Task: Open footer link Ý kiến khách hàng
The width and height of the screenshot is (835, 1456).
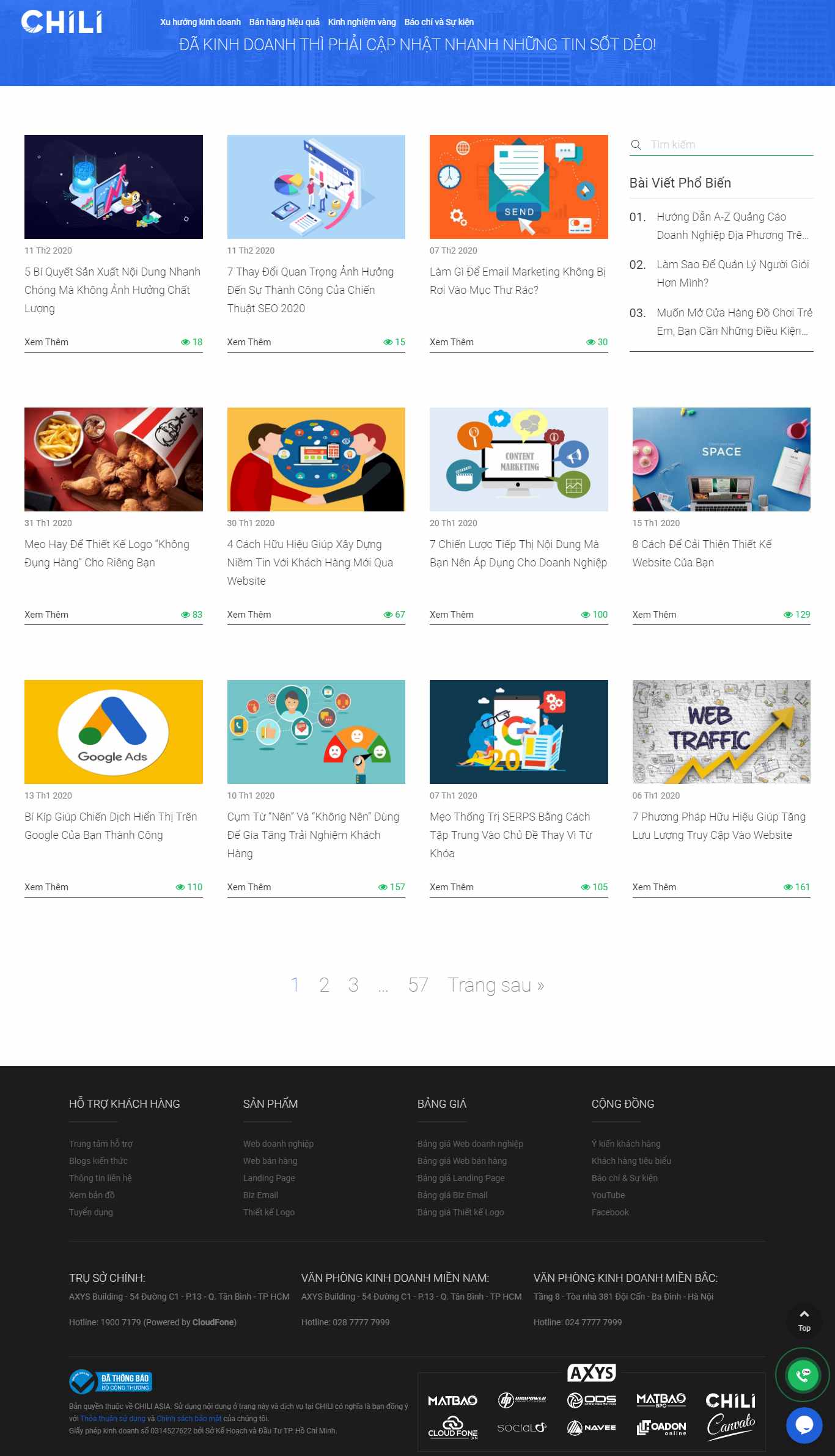Action: click(626, 1144)
